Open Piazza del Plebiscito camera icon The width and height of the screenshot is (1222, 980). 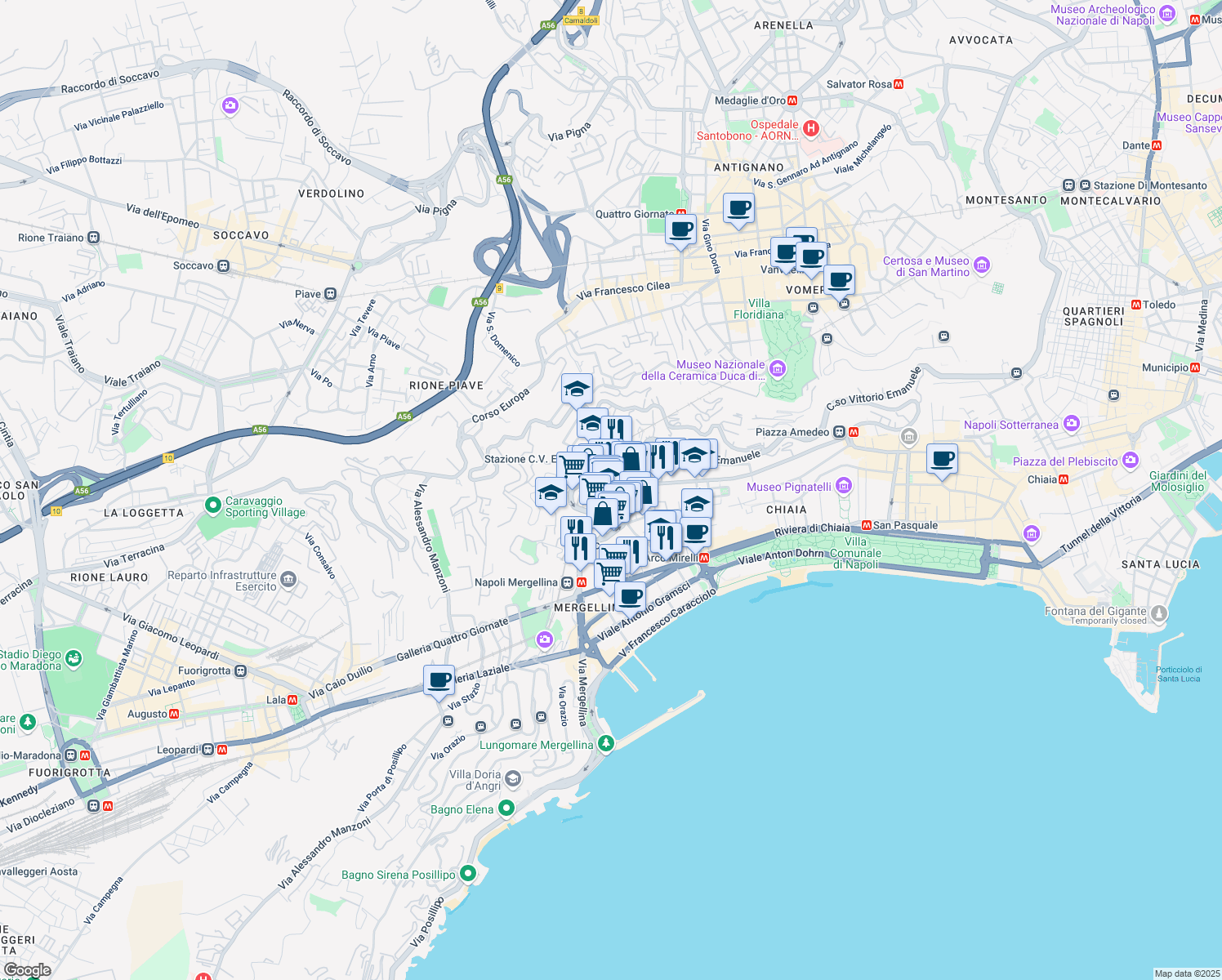[1130, 461]
